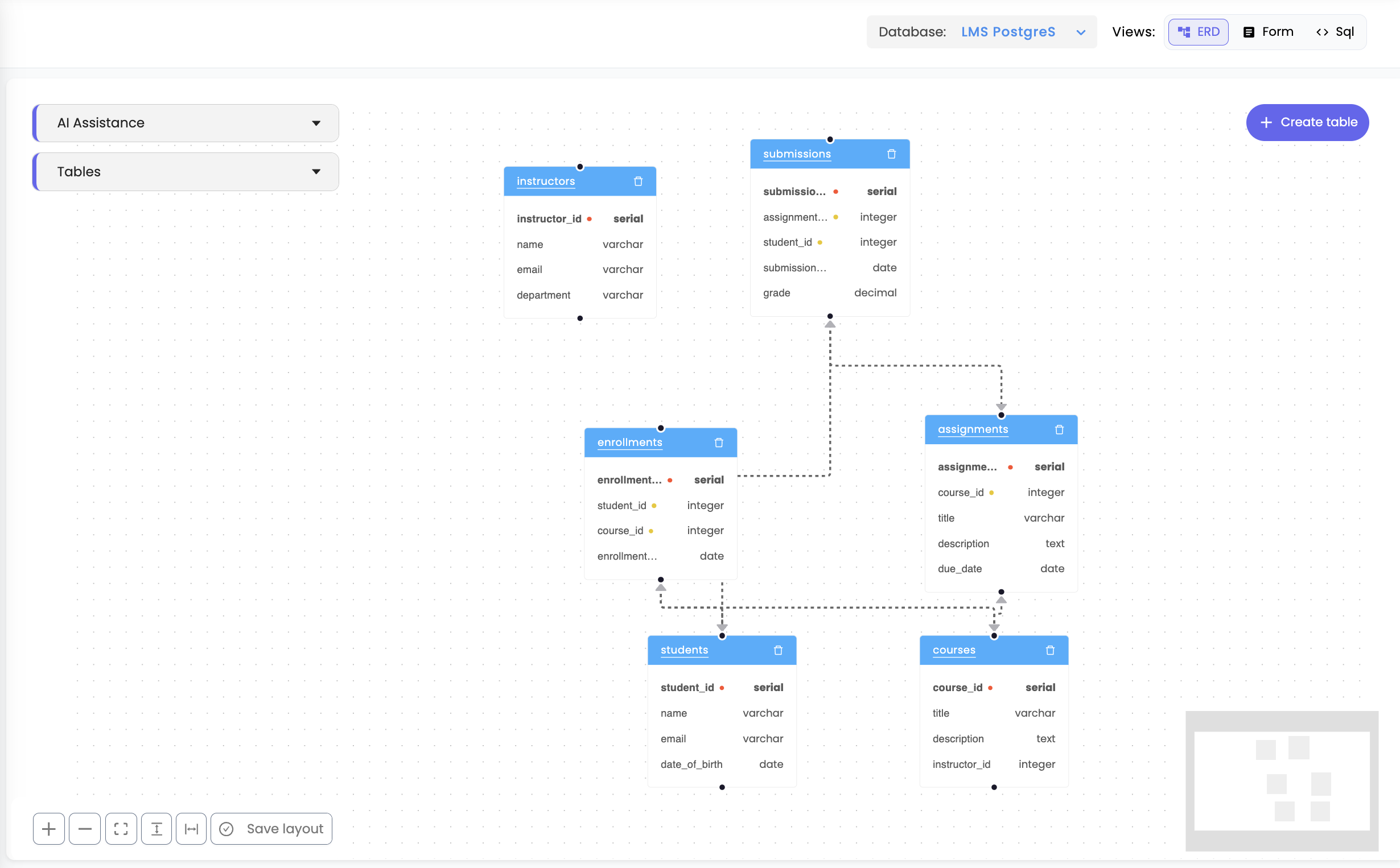Click the minimap in the bottom right corner

[1282, 781]
